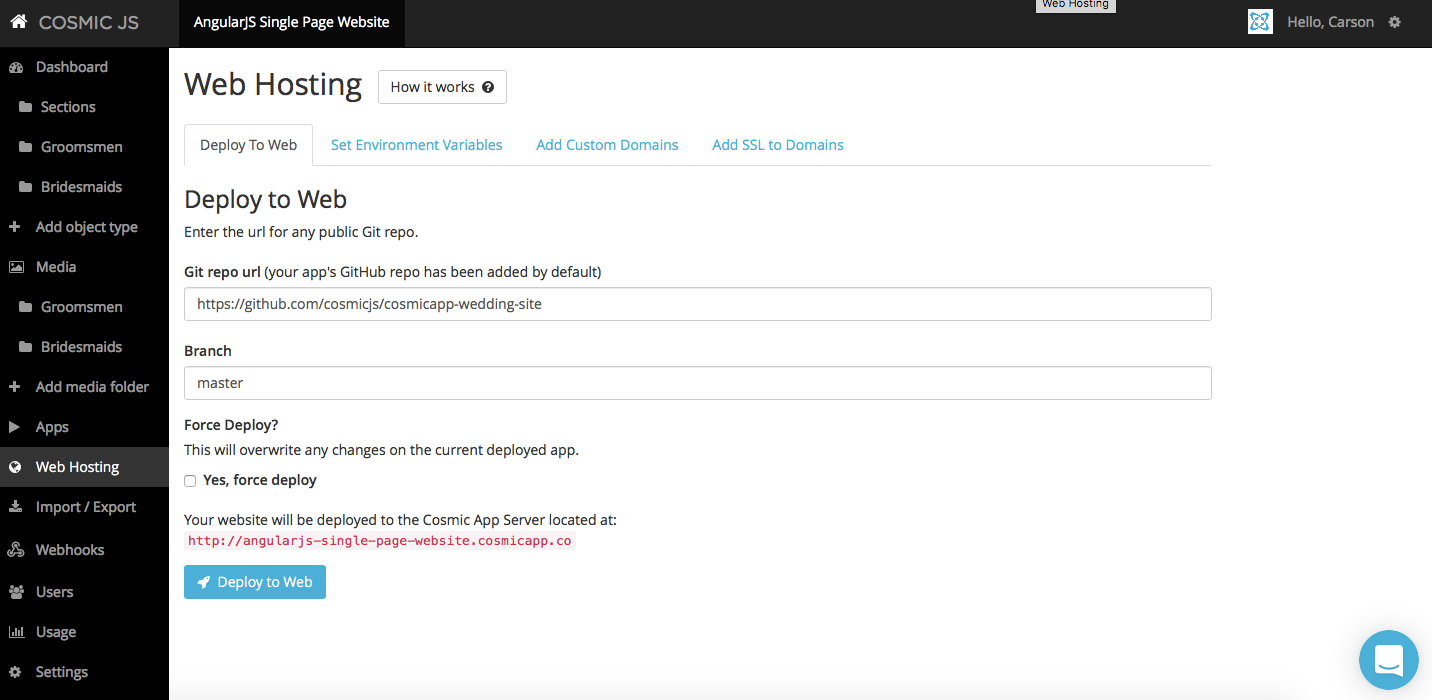
Task: Click the Hello, Carson account link
Action: [x=1331, y=22]
